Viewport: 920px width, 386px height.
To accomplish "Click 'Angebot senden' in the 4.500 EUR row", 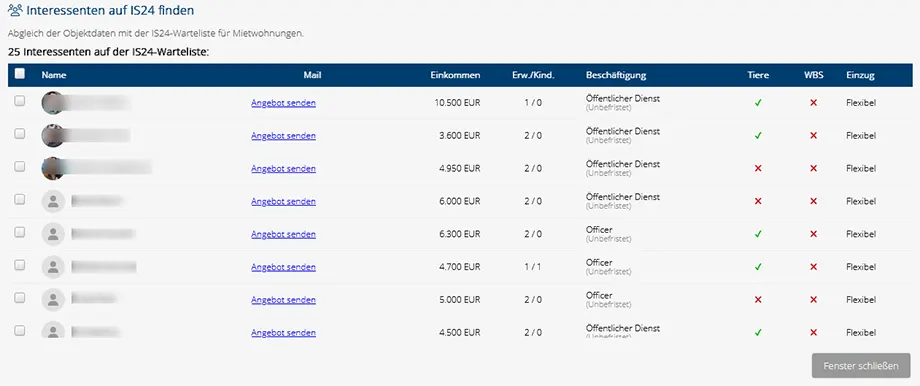I will click(283, 333).
